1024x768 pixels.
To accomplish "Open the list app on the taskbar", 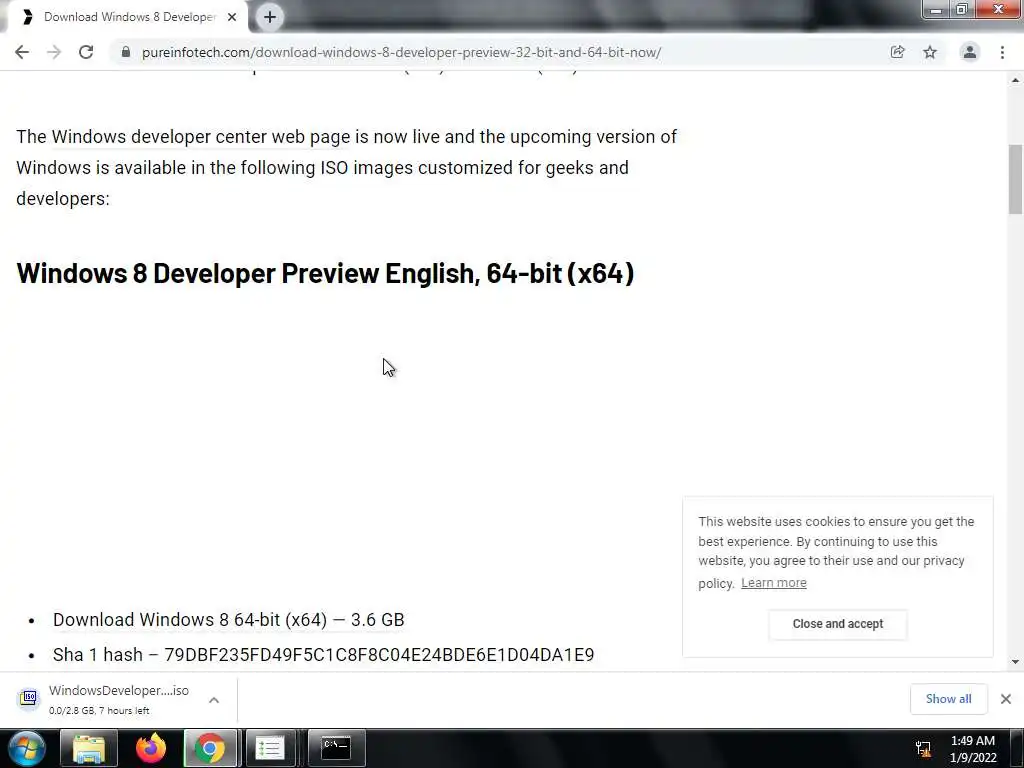I will (270, 748).
